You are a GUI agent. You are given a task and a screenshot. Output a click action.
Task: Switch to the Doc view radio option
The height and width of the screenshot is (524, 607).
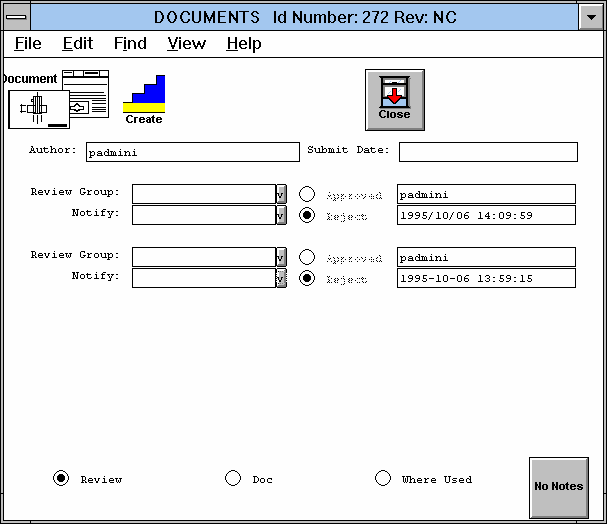(x=233, y=479)
